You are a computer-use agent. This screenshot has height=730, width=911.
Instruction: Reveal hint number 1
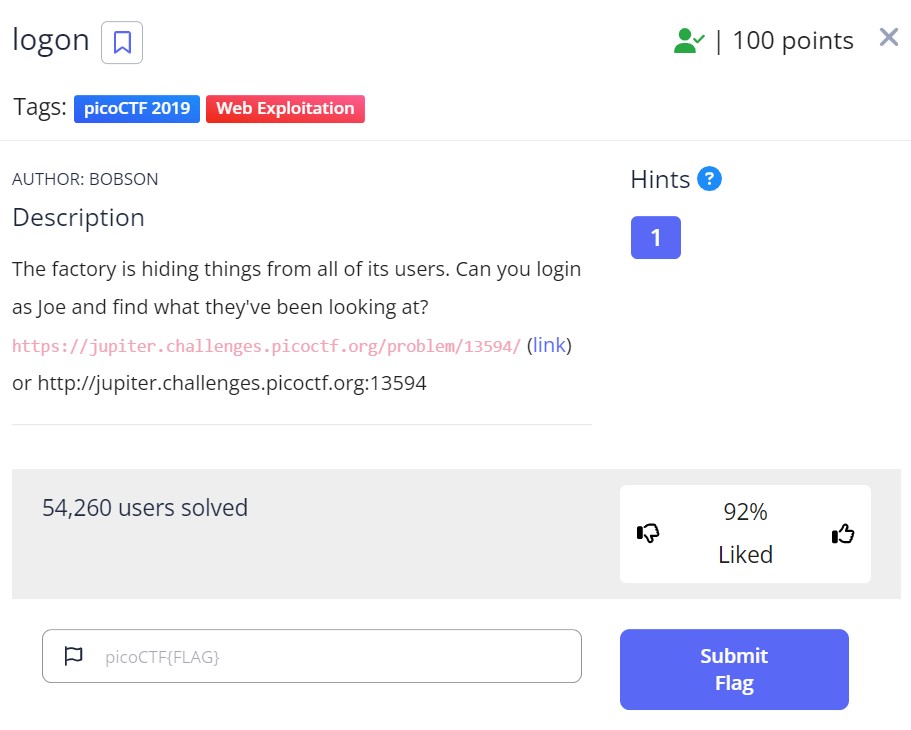coord(655,237)
